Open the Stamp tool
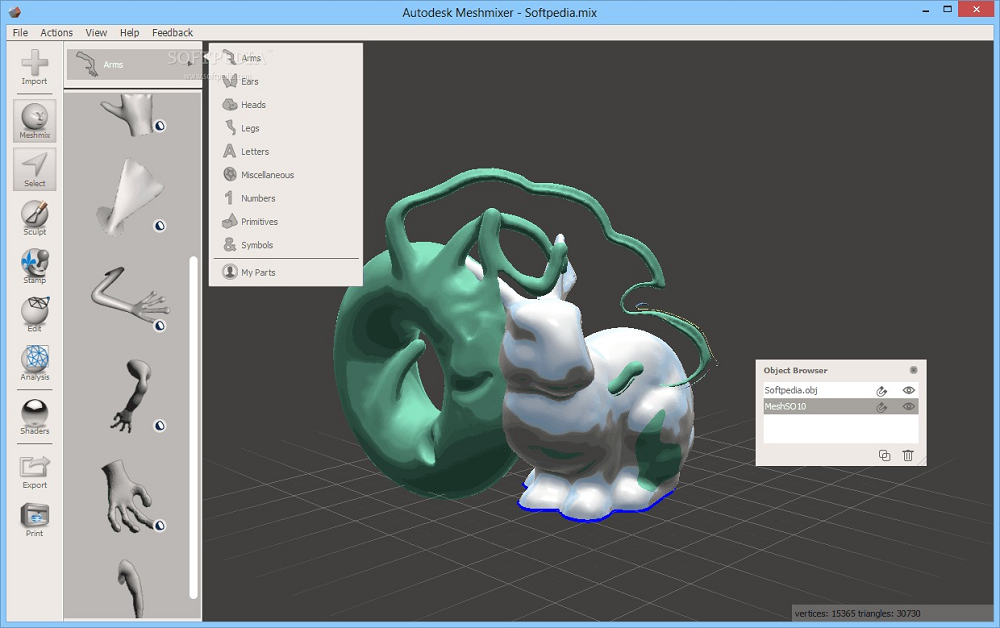Viewport: 1000px width, 628px height. click(x=35, y=266)
